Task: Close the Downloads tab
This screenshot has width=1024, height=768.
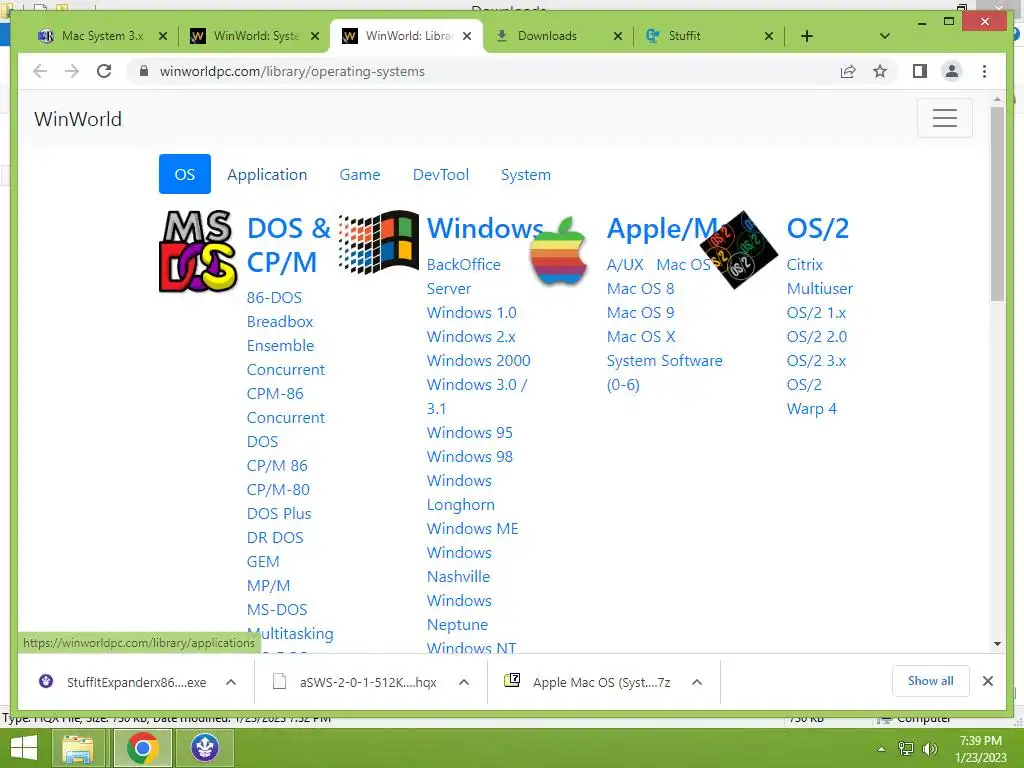Action: 618,36
